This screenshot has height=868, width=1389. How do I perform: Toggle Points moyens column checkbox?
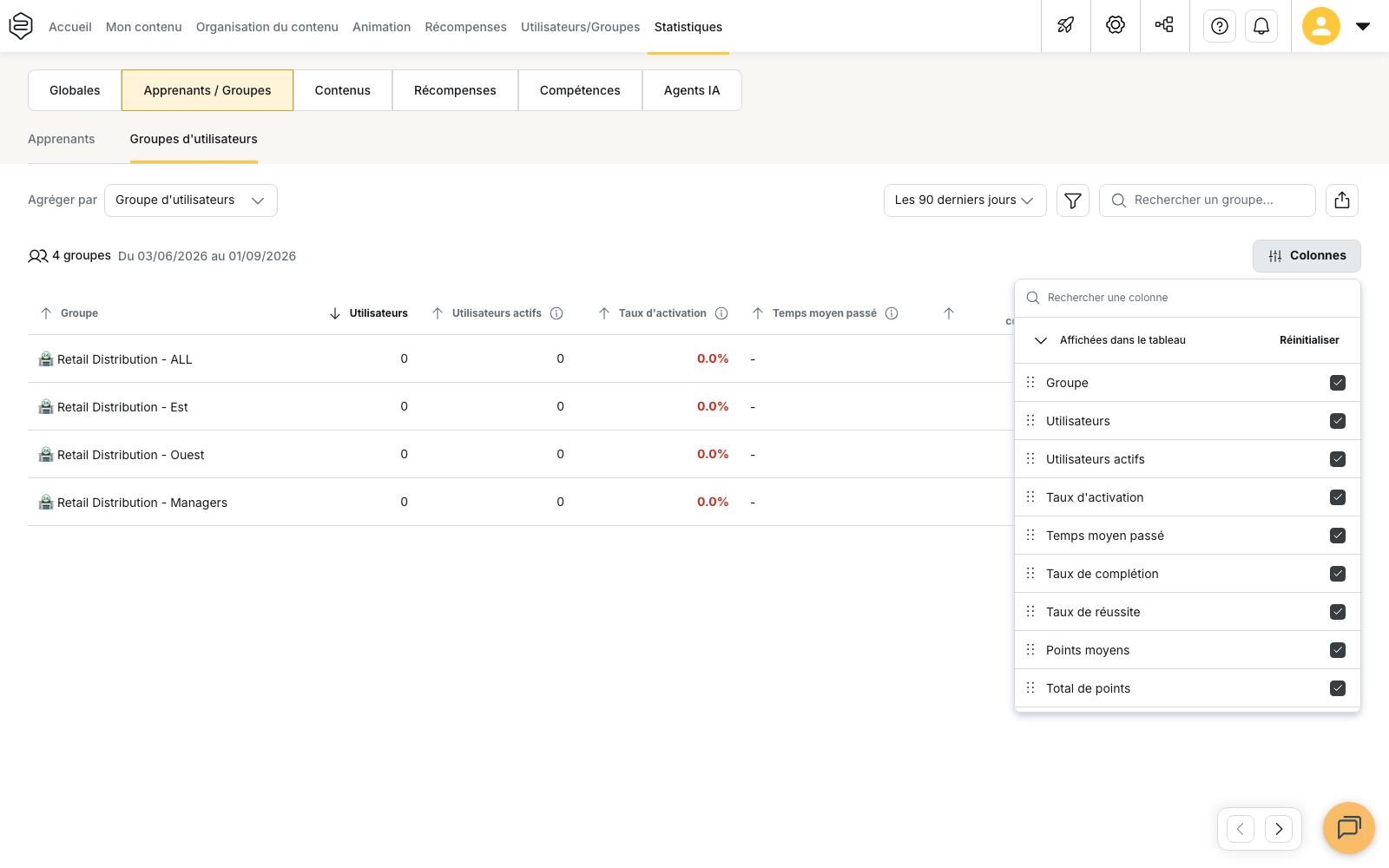point(1338,650)
